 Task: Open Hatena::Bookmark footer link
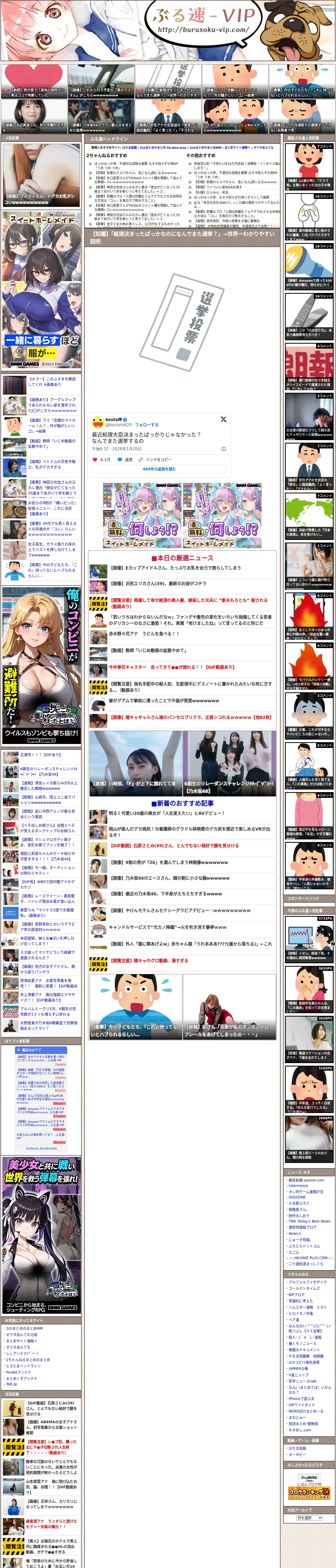pos(41,1149)
